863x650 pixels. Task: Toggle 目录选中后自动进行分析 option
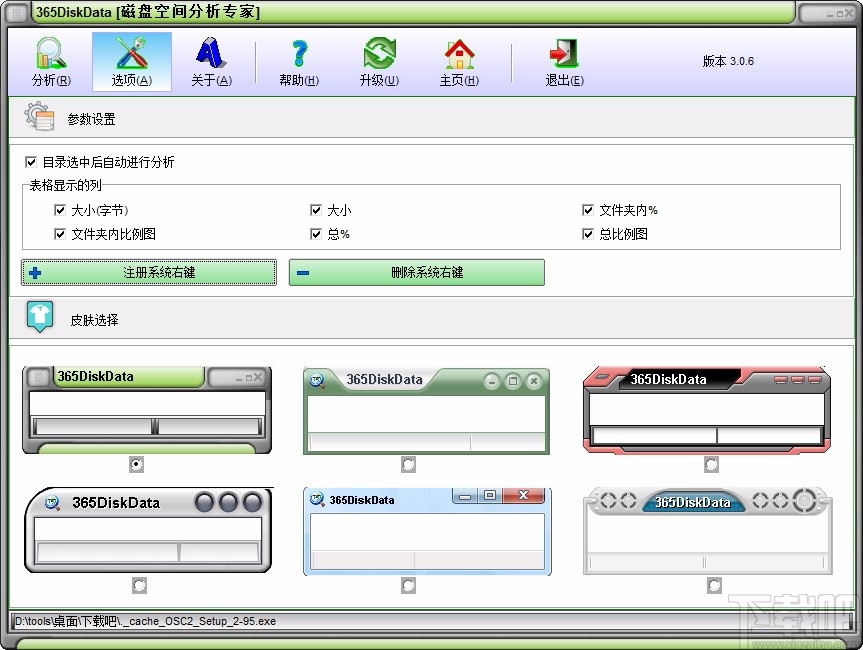[x=31, y=161]
